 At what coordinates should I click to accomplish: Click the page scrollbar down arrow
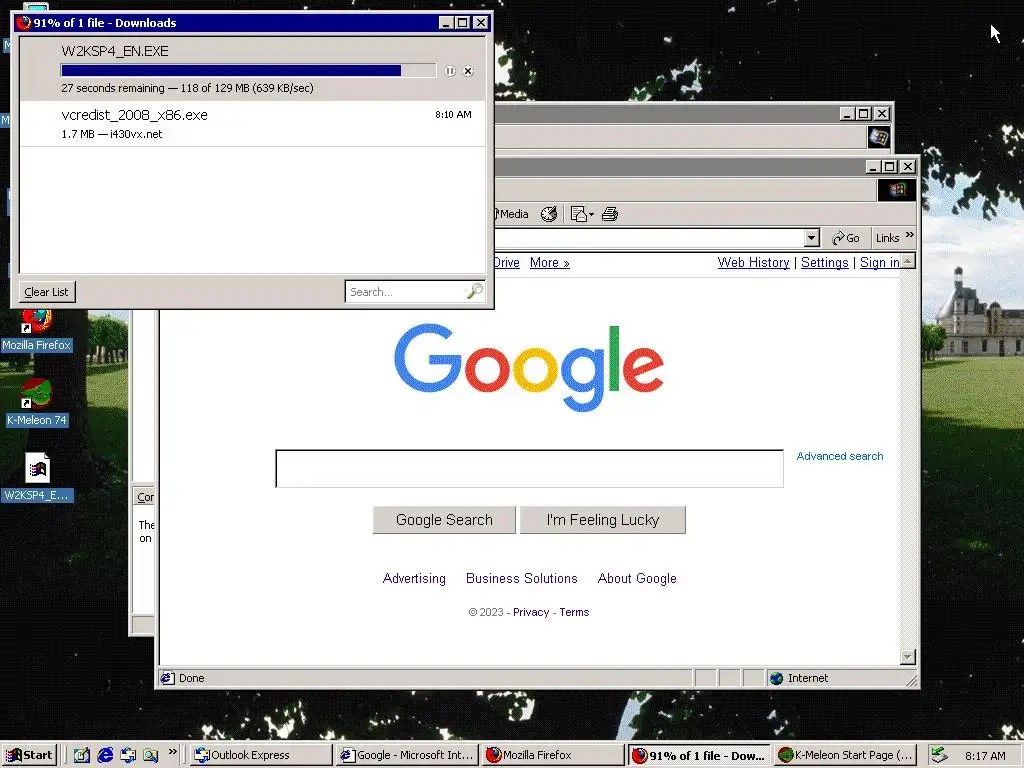(908, 656)
